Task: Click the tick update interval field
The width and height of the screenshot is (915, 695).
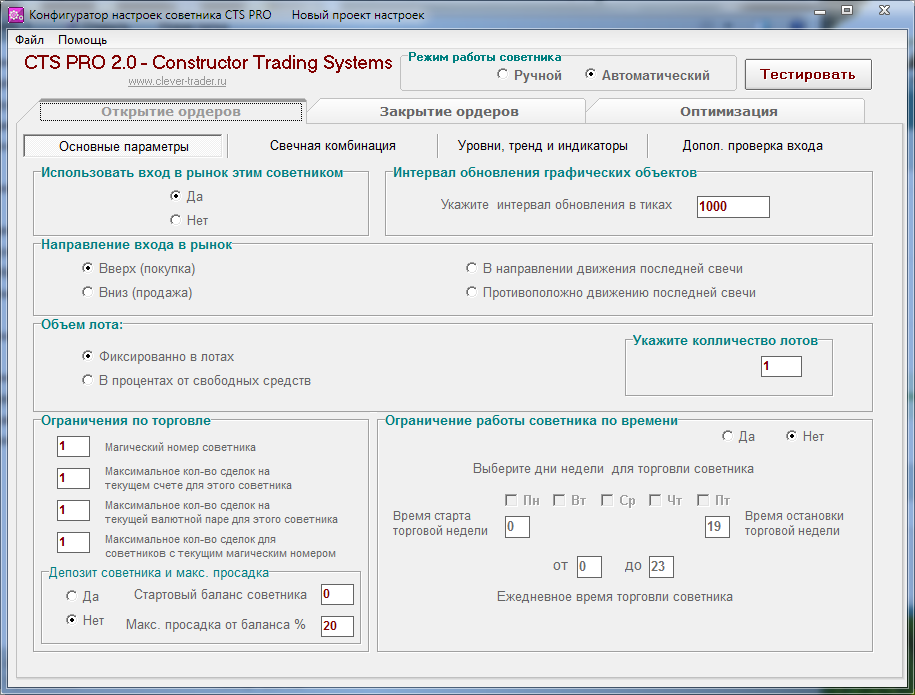Action: click(x=733, y=207)
